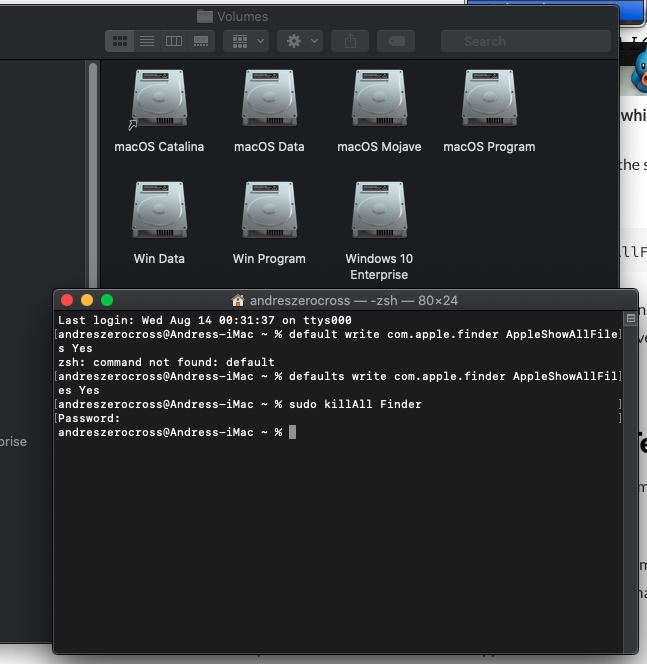Image resolution: width=647 pixels, height=664 pixels.
Task: Select the macOS Catalina volume icon
Action: 159,98
